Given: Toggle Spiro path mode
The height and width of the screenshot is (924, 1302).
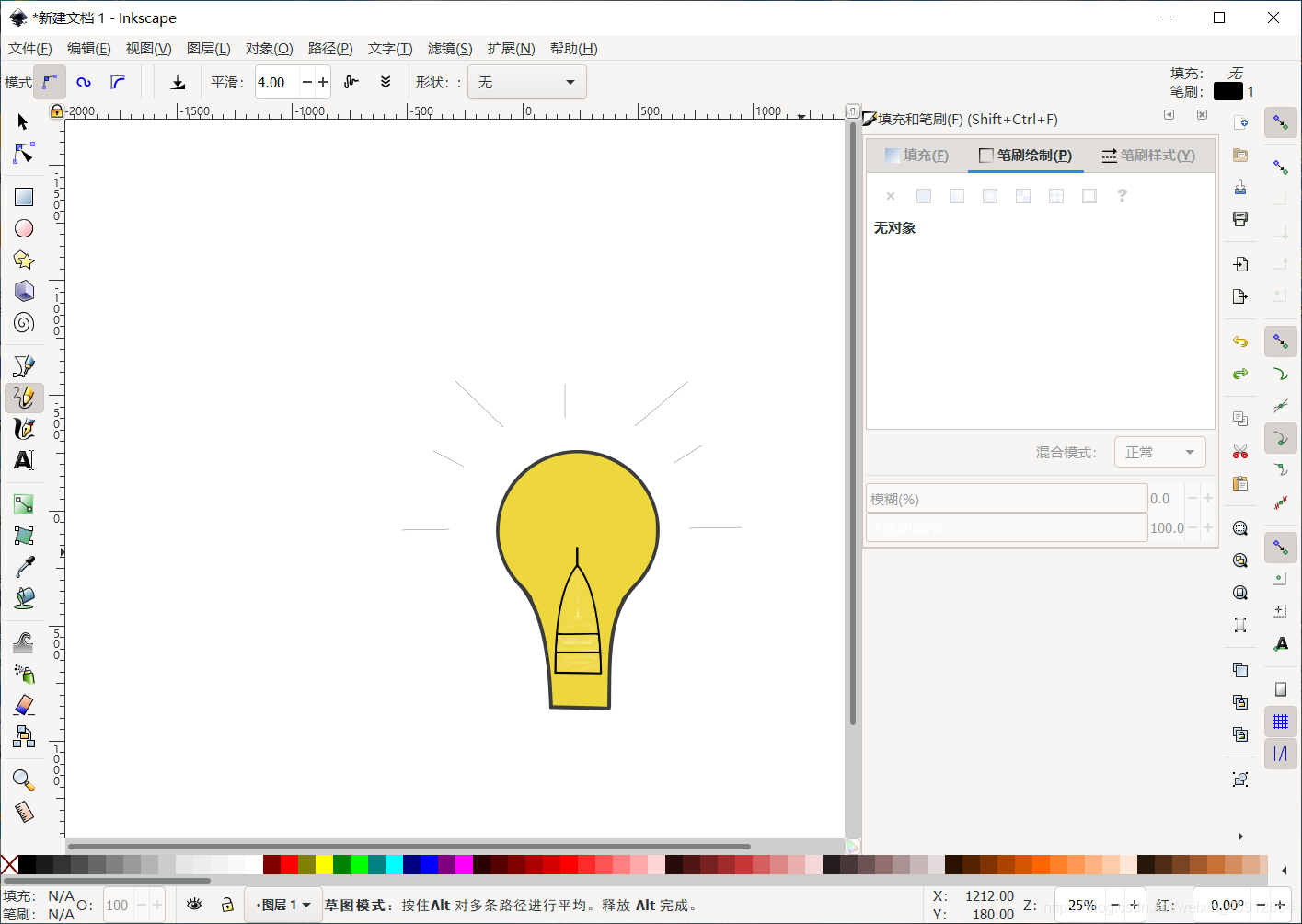Looking at the screenshot, I should pos(84,82).
